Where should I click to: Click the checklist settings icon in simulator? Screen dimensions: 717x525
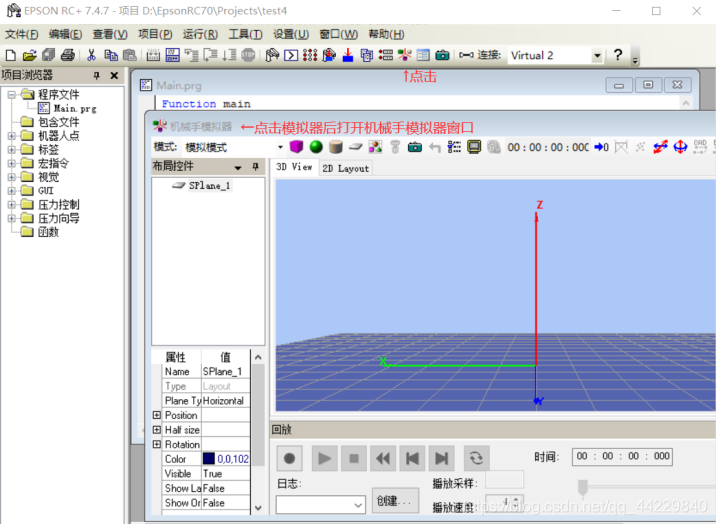[x=454, y=147]
